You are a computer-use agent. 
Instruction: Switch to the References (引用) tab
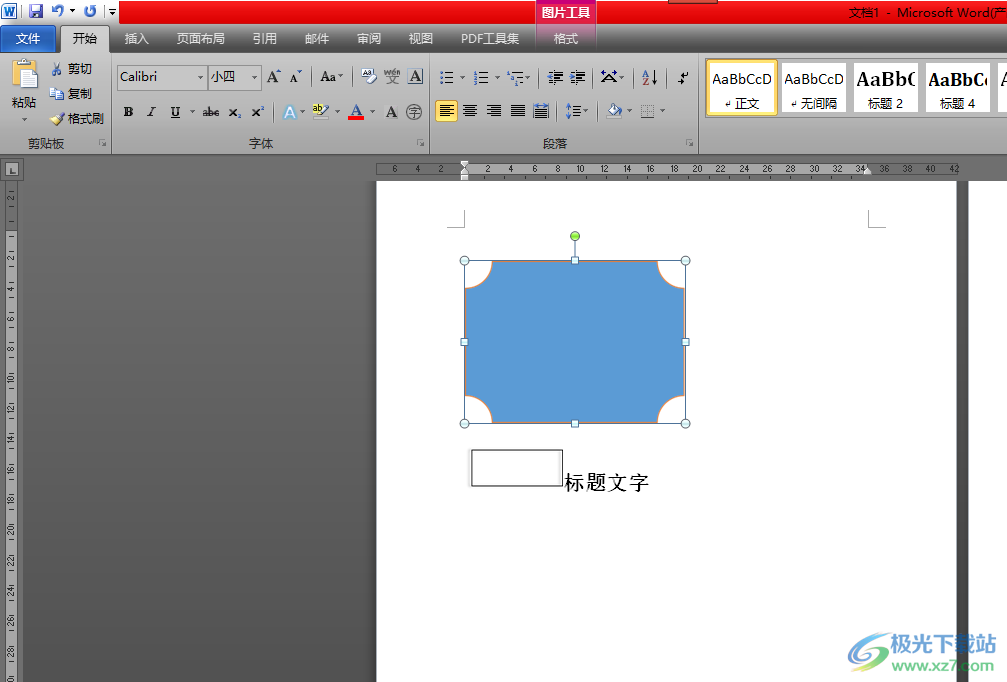[264, 39]
